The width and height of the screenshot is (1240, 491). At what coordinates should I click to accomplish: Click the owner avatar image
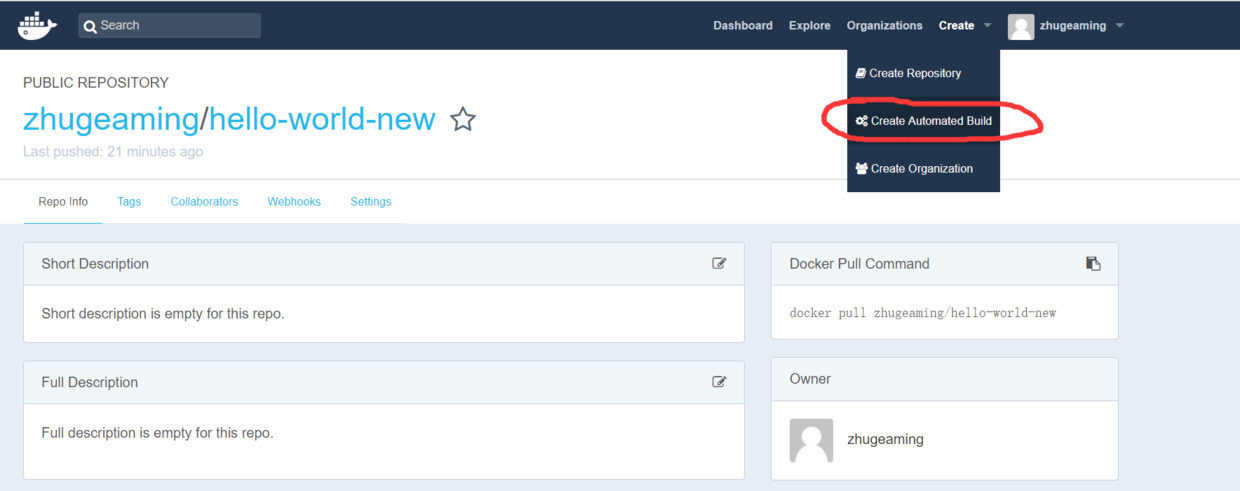coord(811,440)
